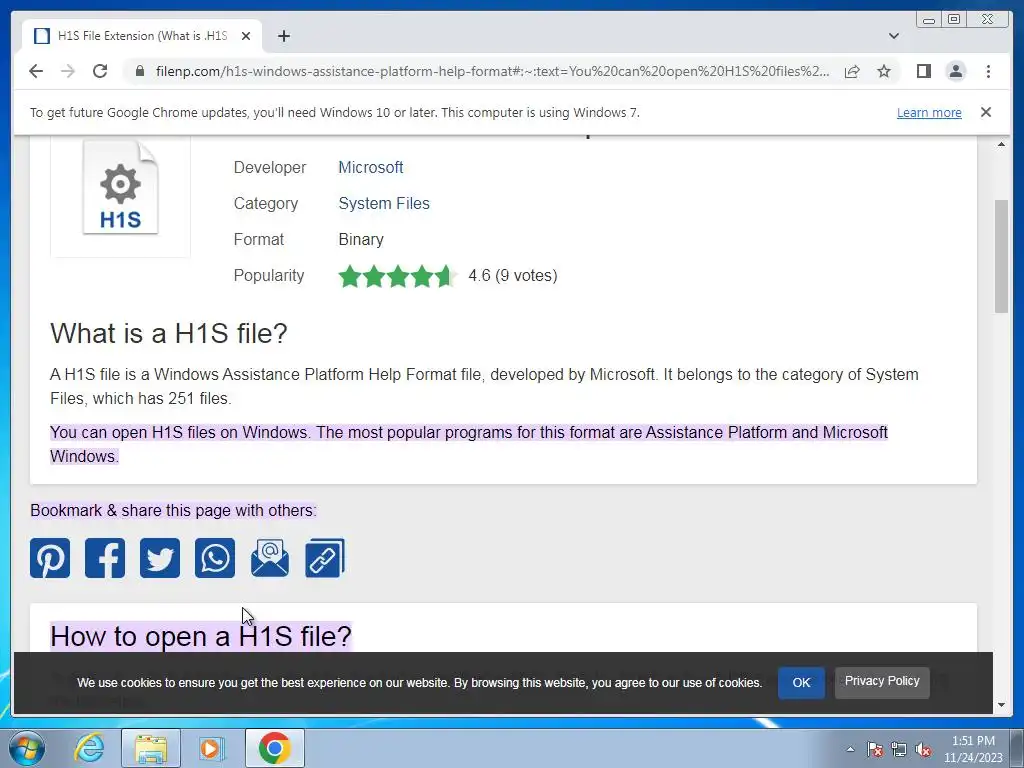Open Windows Media Player from taskbar
The width and height of the screenshot is (1024, 768).
tap(211, 748)
